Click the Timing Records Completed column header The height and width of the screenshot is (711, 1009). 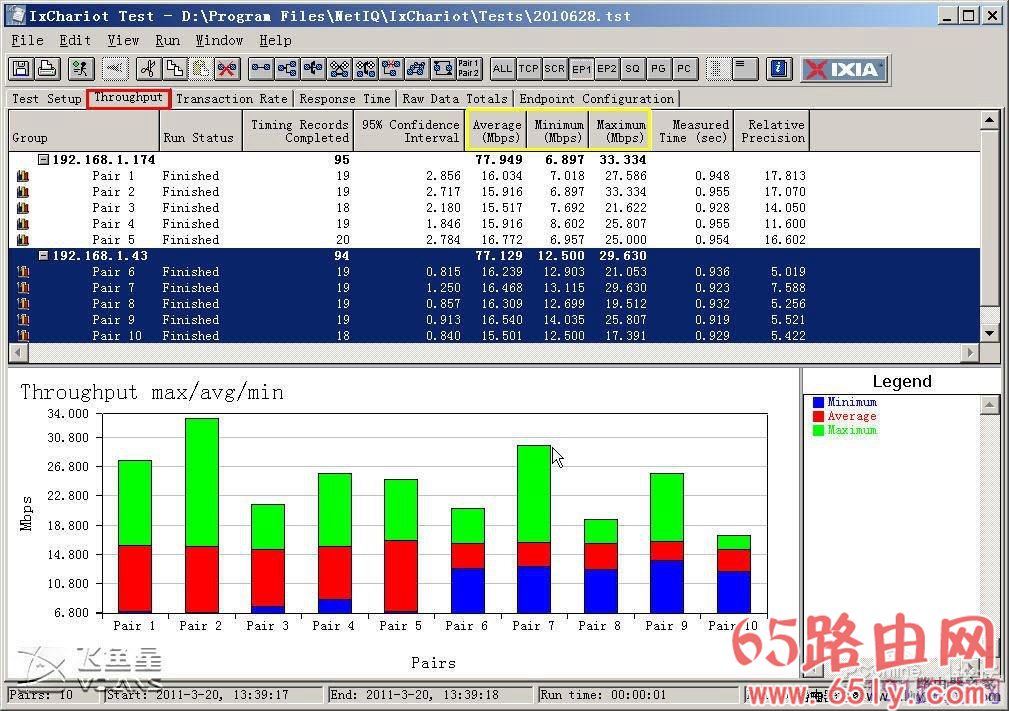(299, 131)
